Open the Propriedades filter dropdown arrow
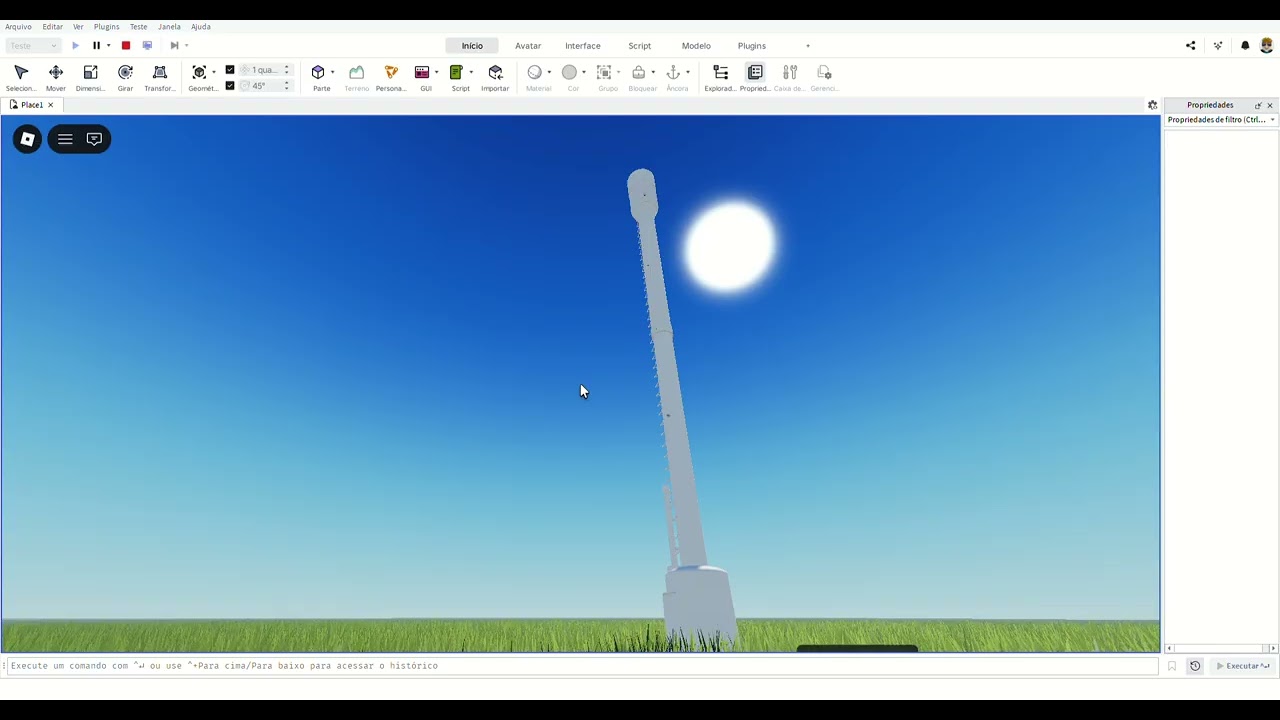Screen dimensions: 1280x720 1272,120
